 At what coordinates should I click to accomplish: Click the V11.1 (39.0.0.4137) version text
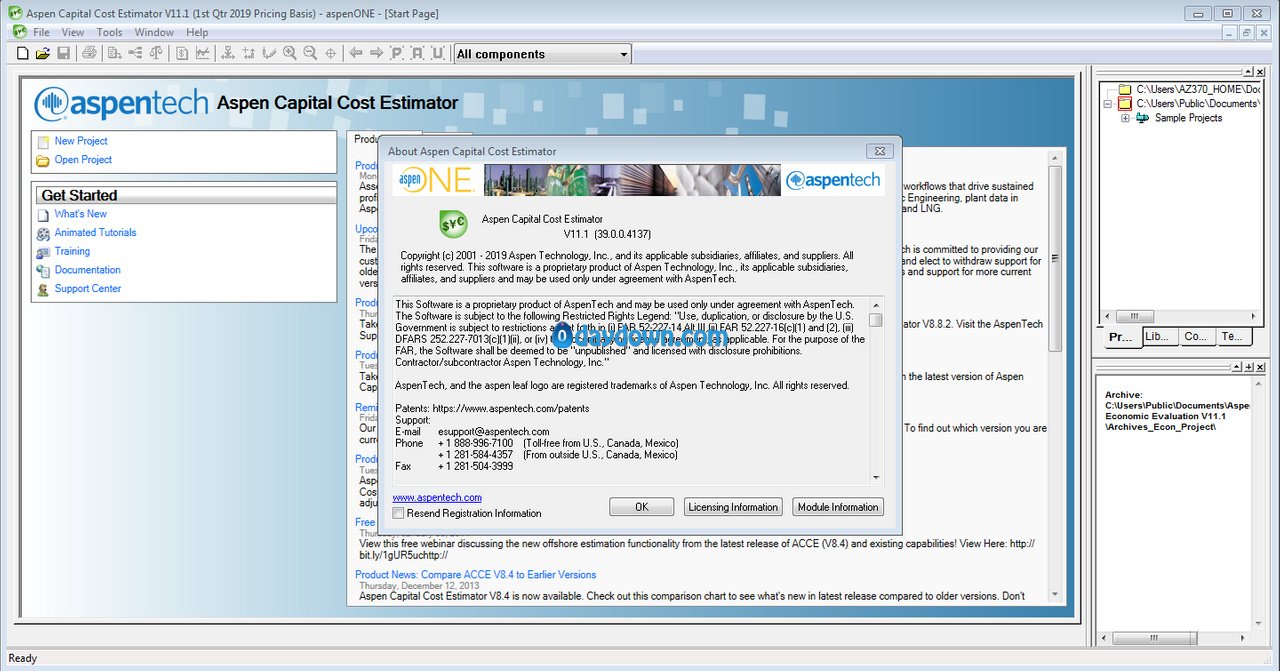(607, 234)
